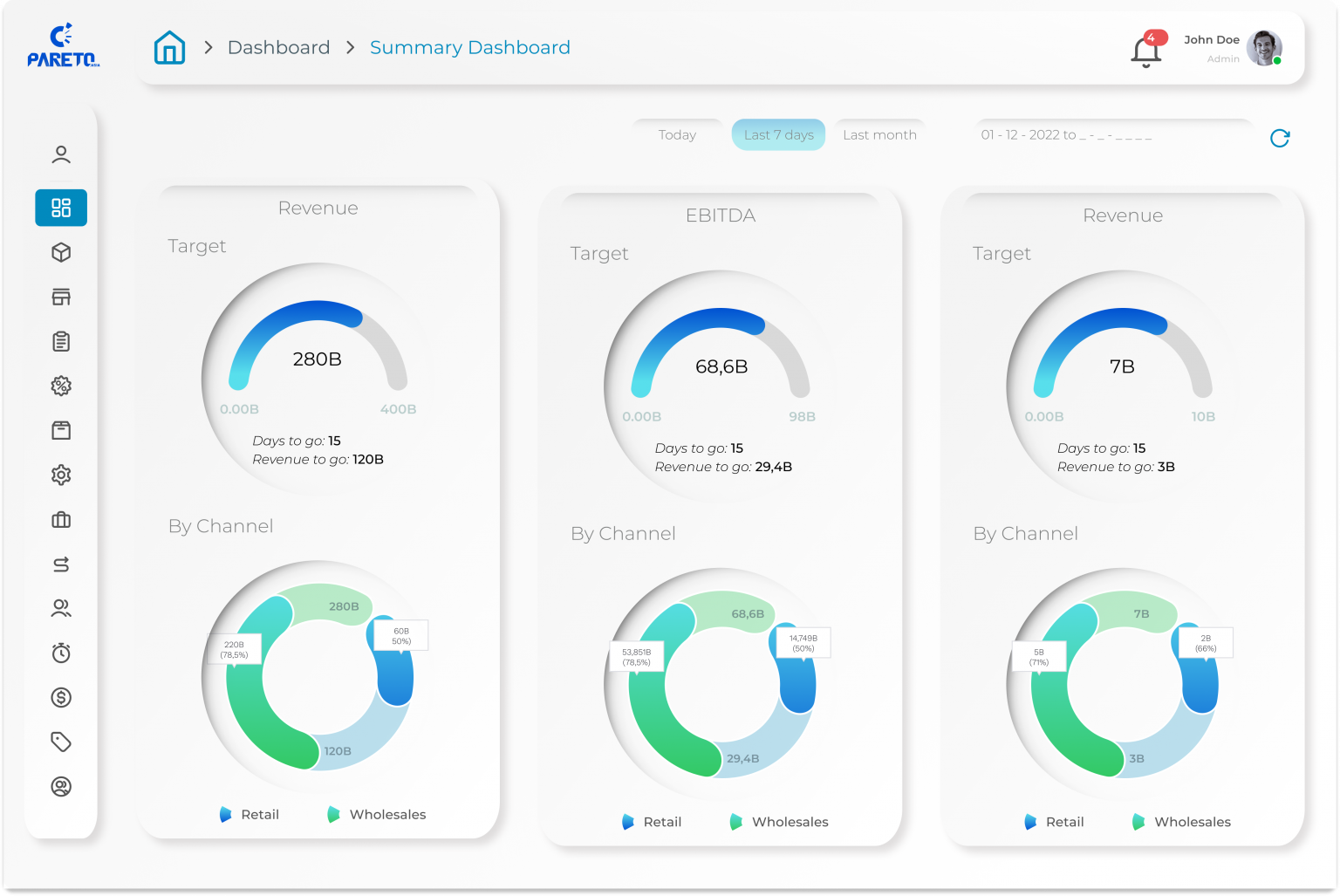Click the '53,851B (78,5%)' donut tooltip
Image resolution: width=1340 pixels, height=896 pixels.
point(637,657)
